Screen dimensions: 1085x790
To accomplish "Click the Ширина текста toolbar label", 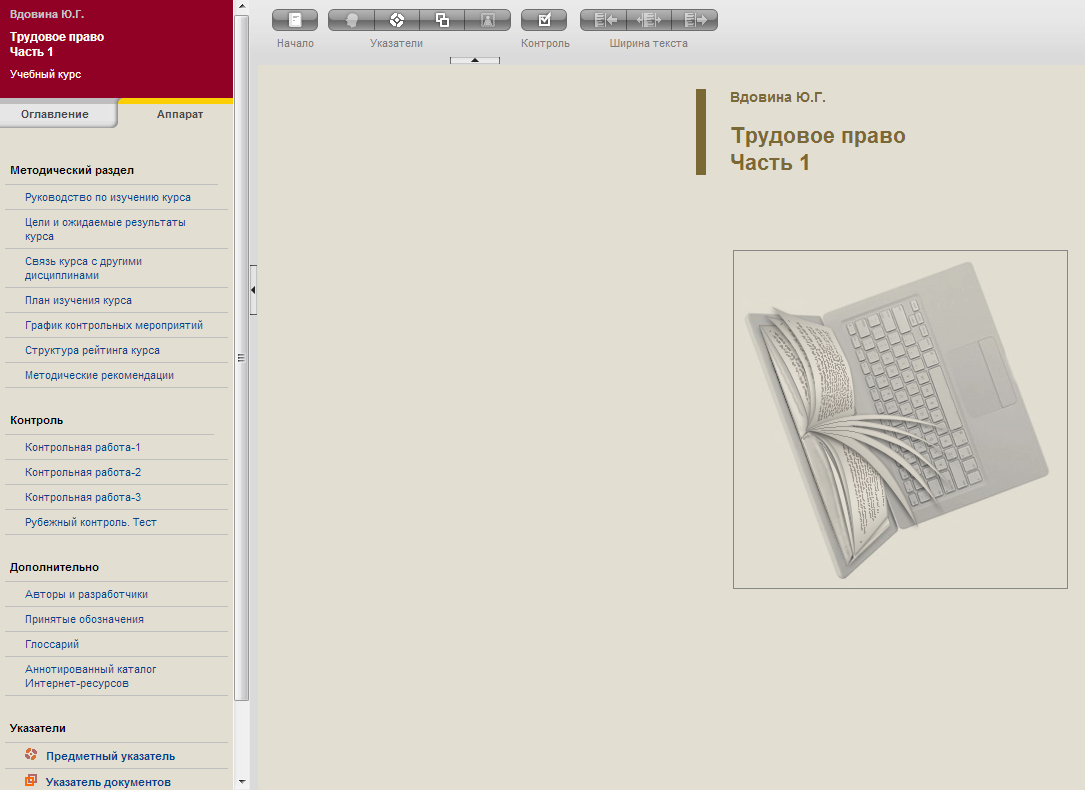I will (x=648, y=44).
